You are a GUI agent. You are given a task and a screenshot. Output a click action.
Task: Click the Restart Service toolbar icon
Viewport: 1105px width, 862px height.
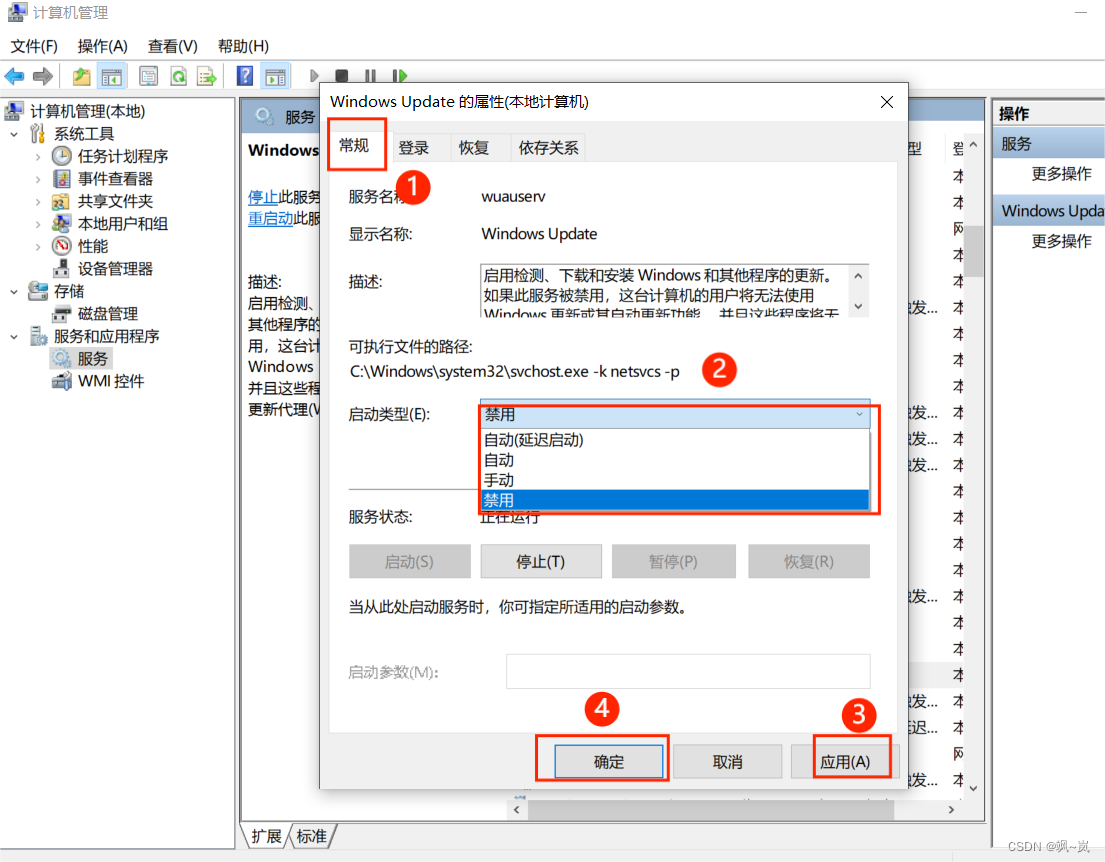point(400,75)
